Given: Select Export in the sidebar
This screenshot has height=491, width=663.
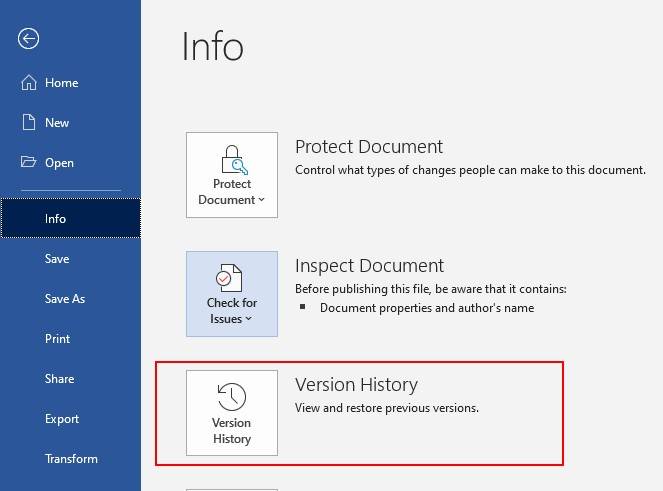Looking at the screenshot, I should [71, 419].
